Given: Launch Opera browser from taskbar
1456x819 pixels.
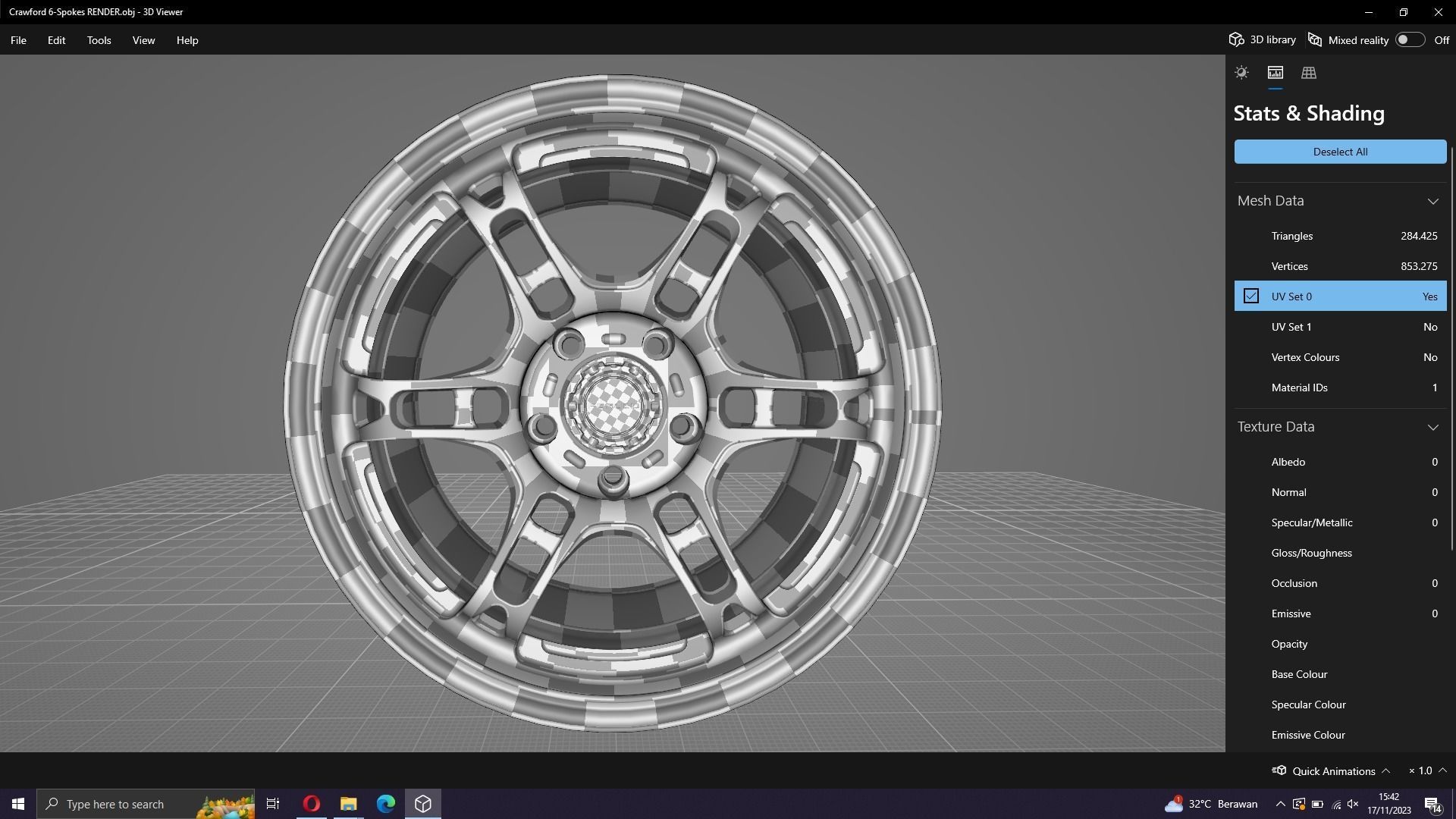Looking at the screenshot, I should point(311,804).
